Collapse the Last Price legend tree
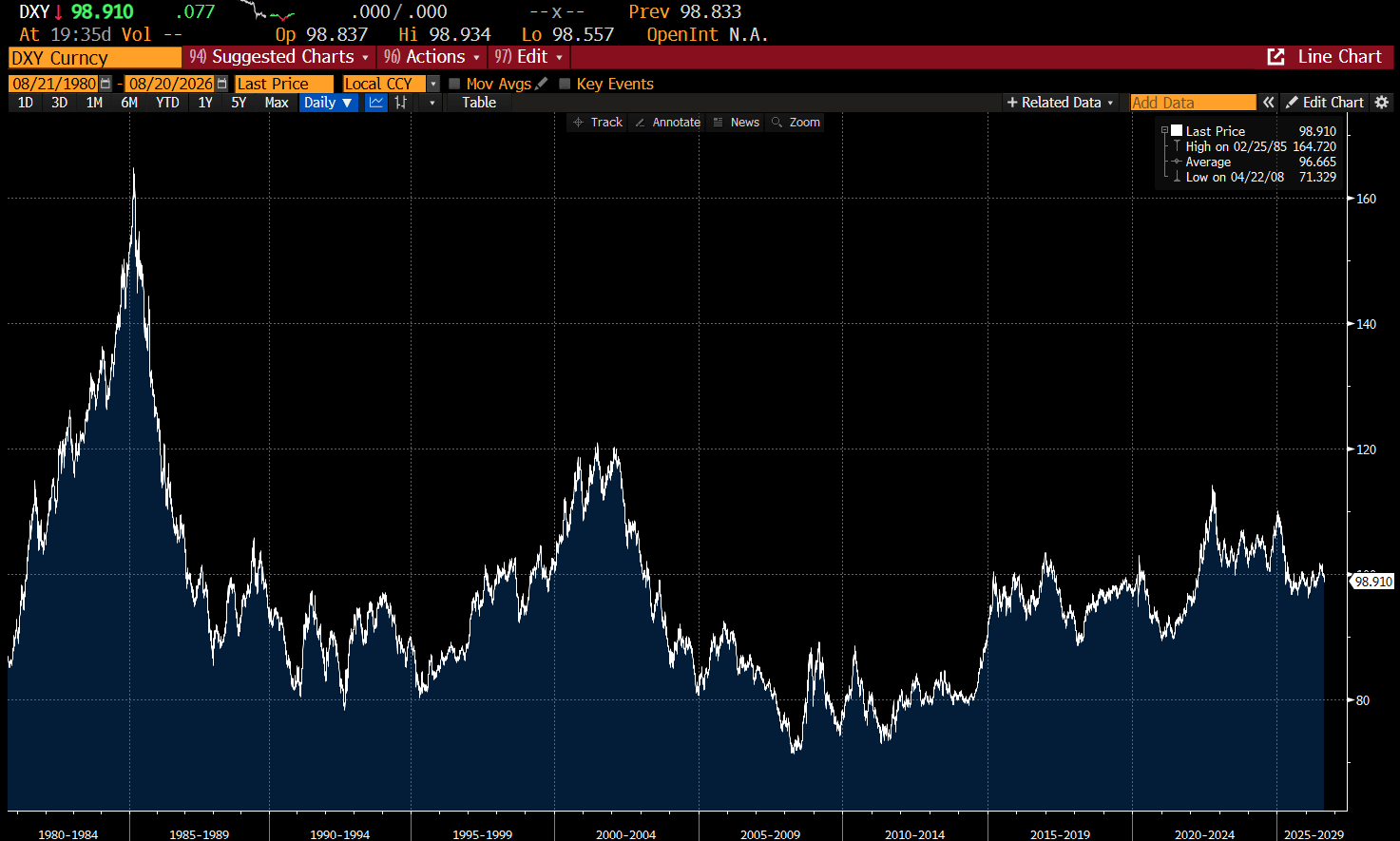This screenshot has width=1400, height=841. tap(1164, 131)
